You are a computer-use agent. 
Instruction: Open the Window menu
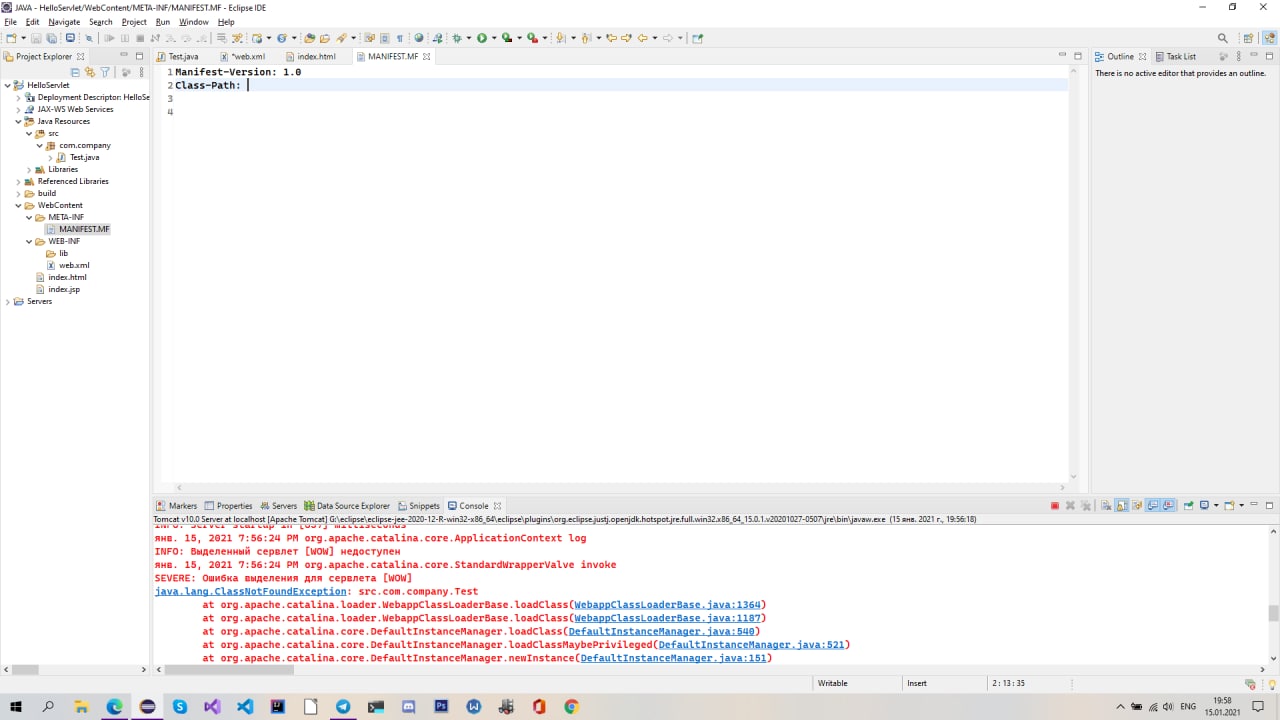point(194,22)
